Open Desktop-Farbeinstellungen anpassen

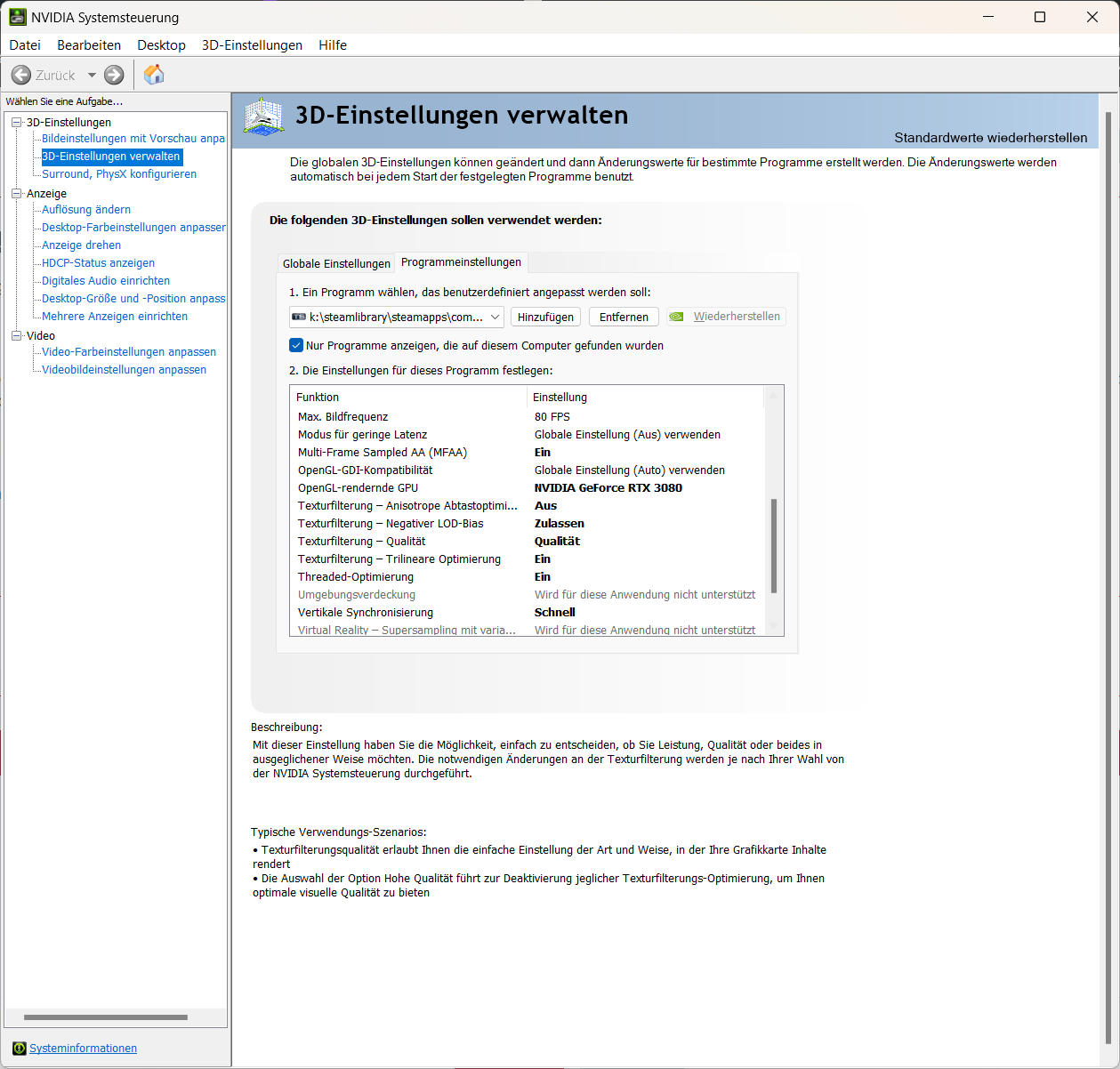pos(133,228)
